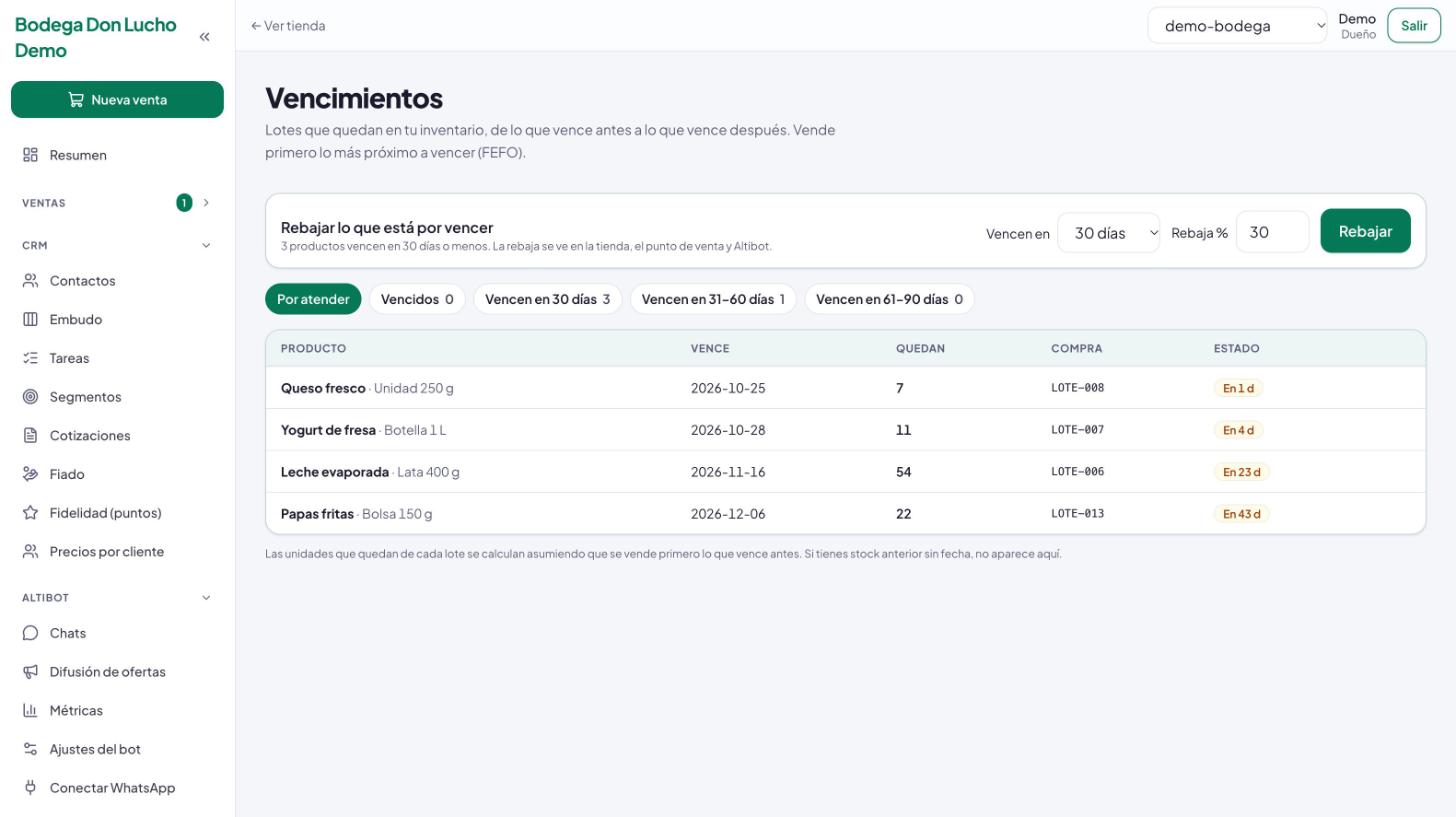Select the Vencen en 30 días filter
Image resolution: width=1456 pixels, height=817 pixels.
coord(547,299)
